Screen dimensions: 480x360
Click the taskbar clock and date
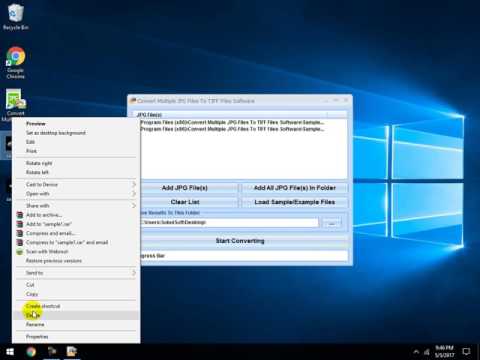pyautogui.click(x=444, y=352)
